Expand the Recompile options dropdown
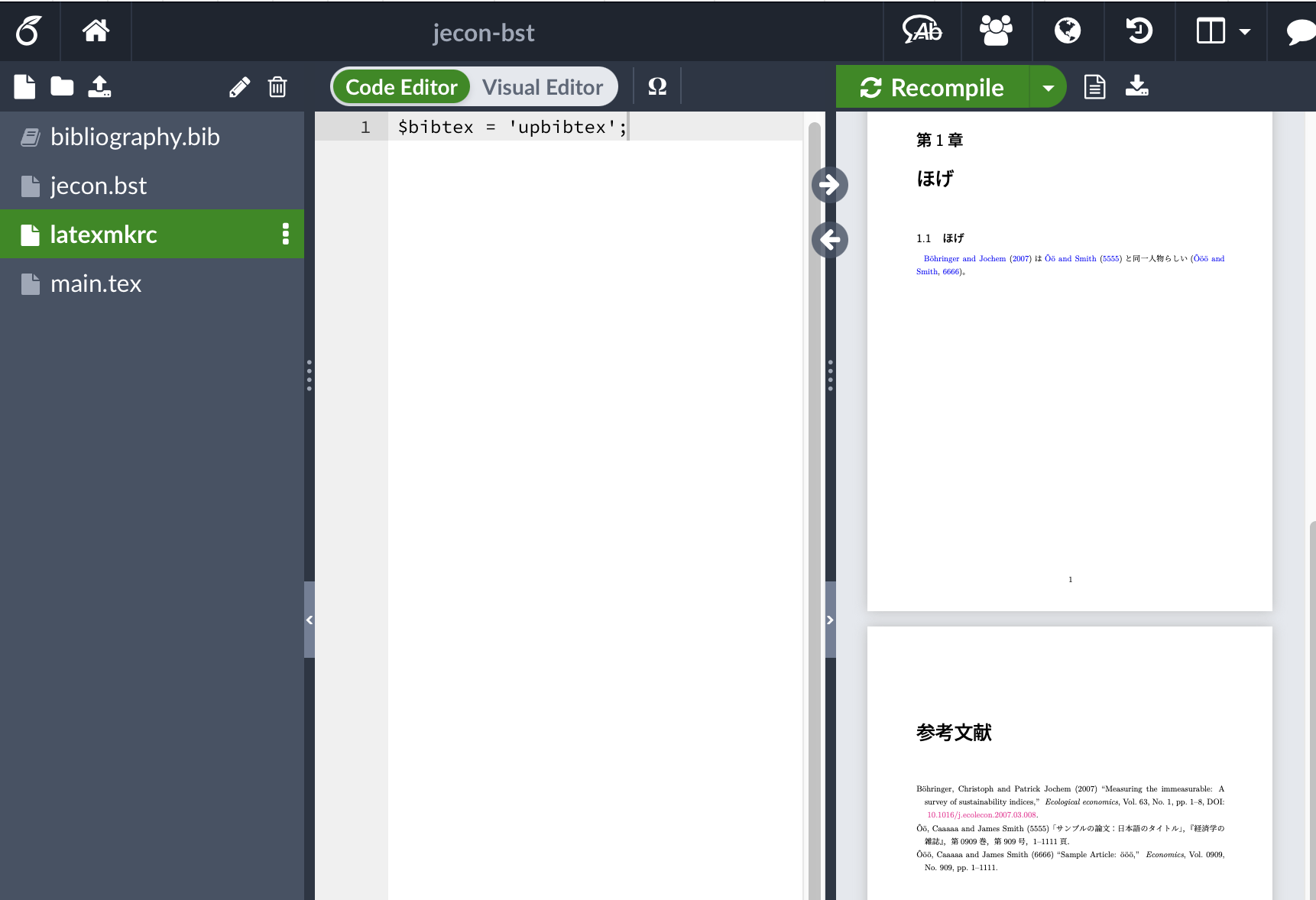This screenshot has width=1316, height=900. click(1048, 87)
